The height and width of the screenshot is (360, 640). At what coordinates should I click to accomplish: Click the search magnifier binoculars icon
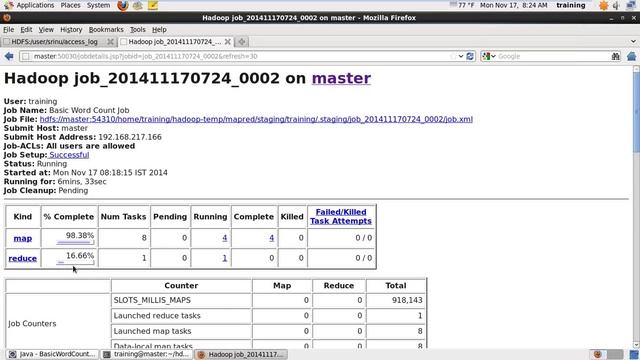pos(616,56)
